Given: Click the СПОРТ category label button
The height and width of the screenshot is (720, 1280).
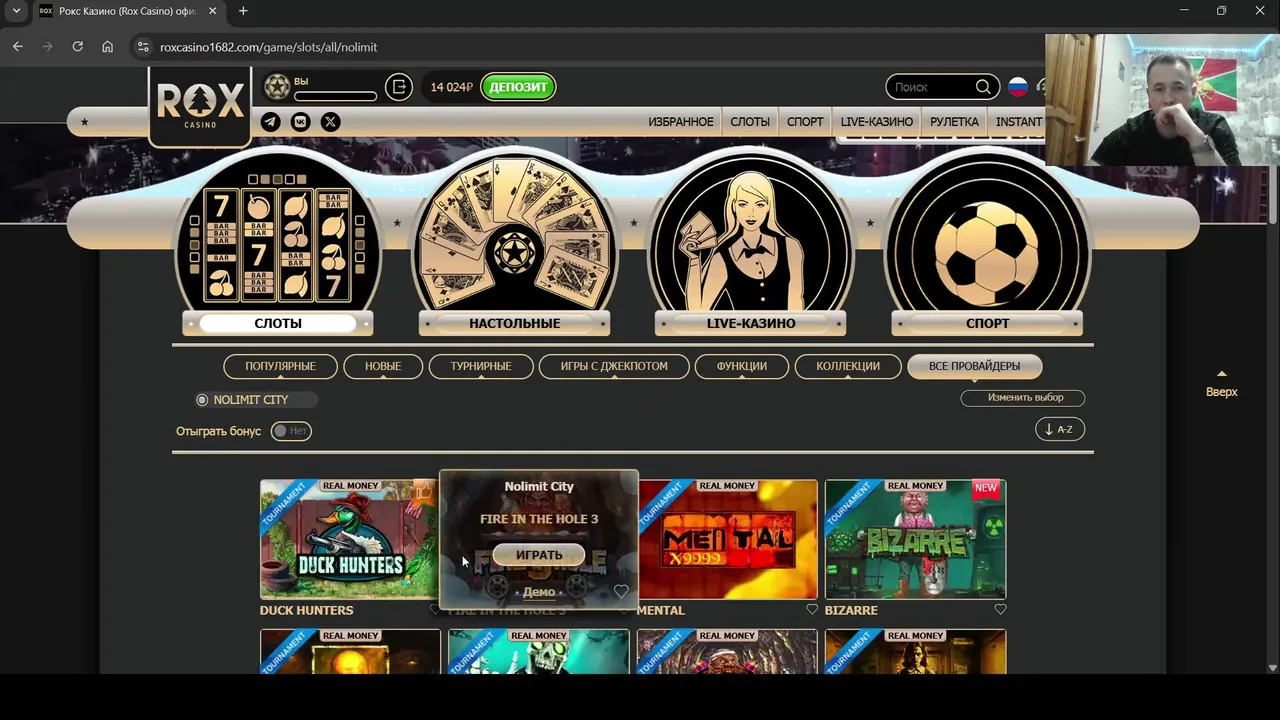Looking at the screenshot, I should click(x=987, y=323).
